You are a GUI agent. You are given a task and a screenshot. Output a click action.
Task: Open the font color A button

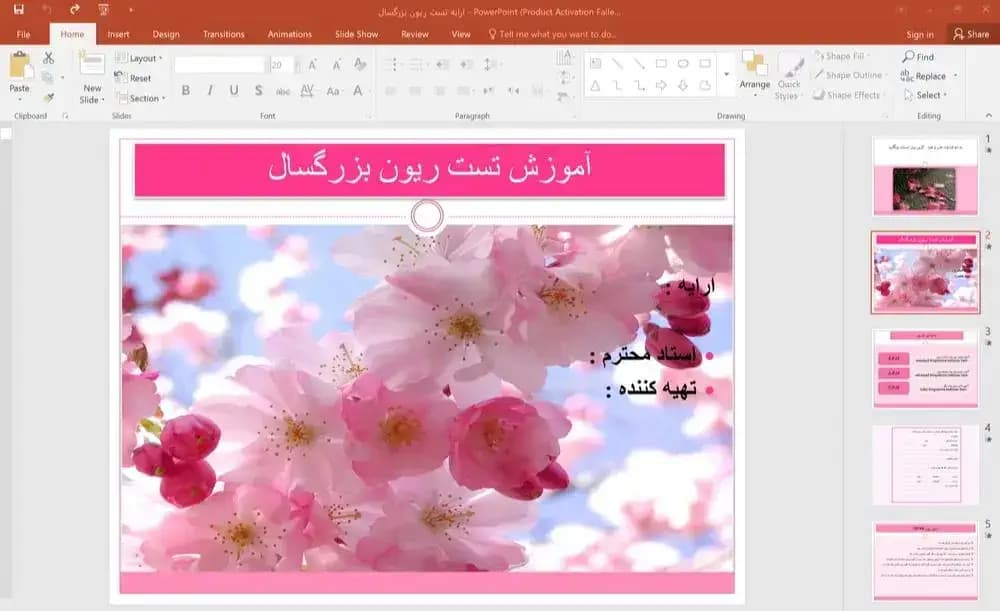(358, 91)
